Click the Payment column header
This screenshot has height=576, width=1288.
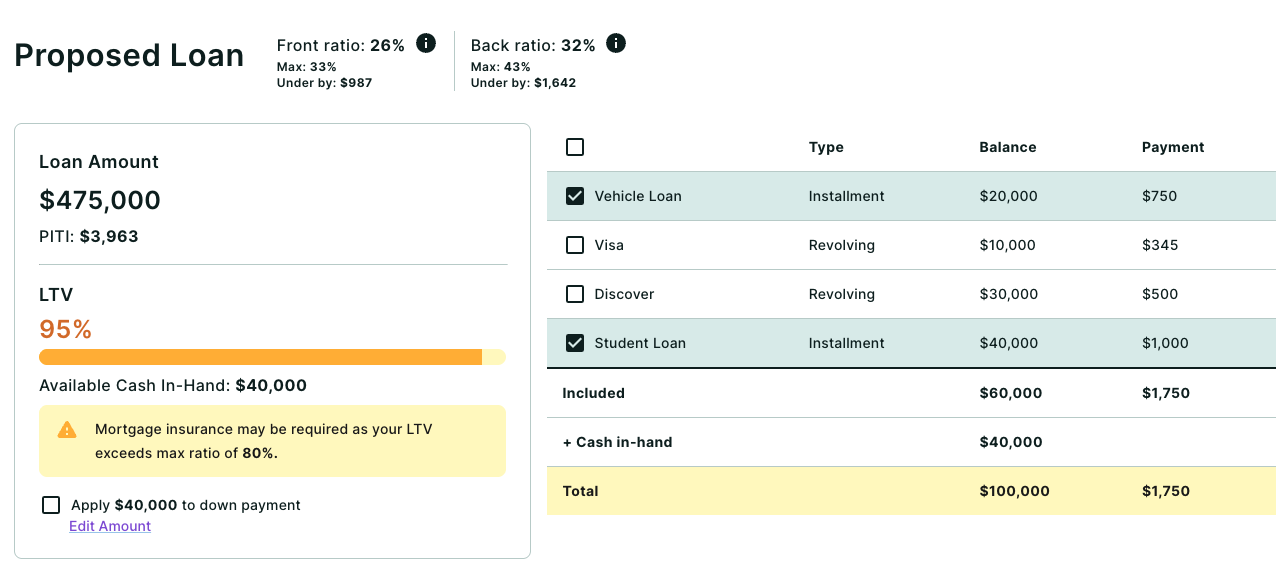click(x=1173, y=147)
